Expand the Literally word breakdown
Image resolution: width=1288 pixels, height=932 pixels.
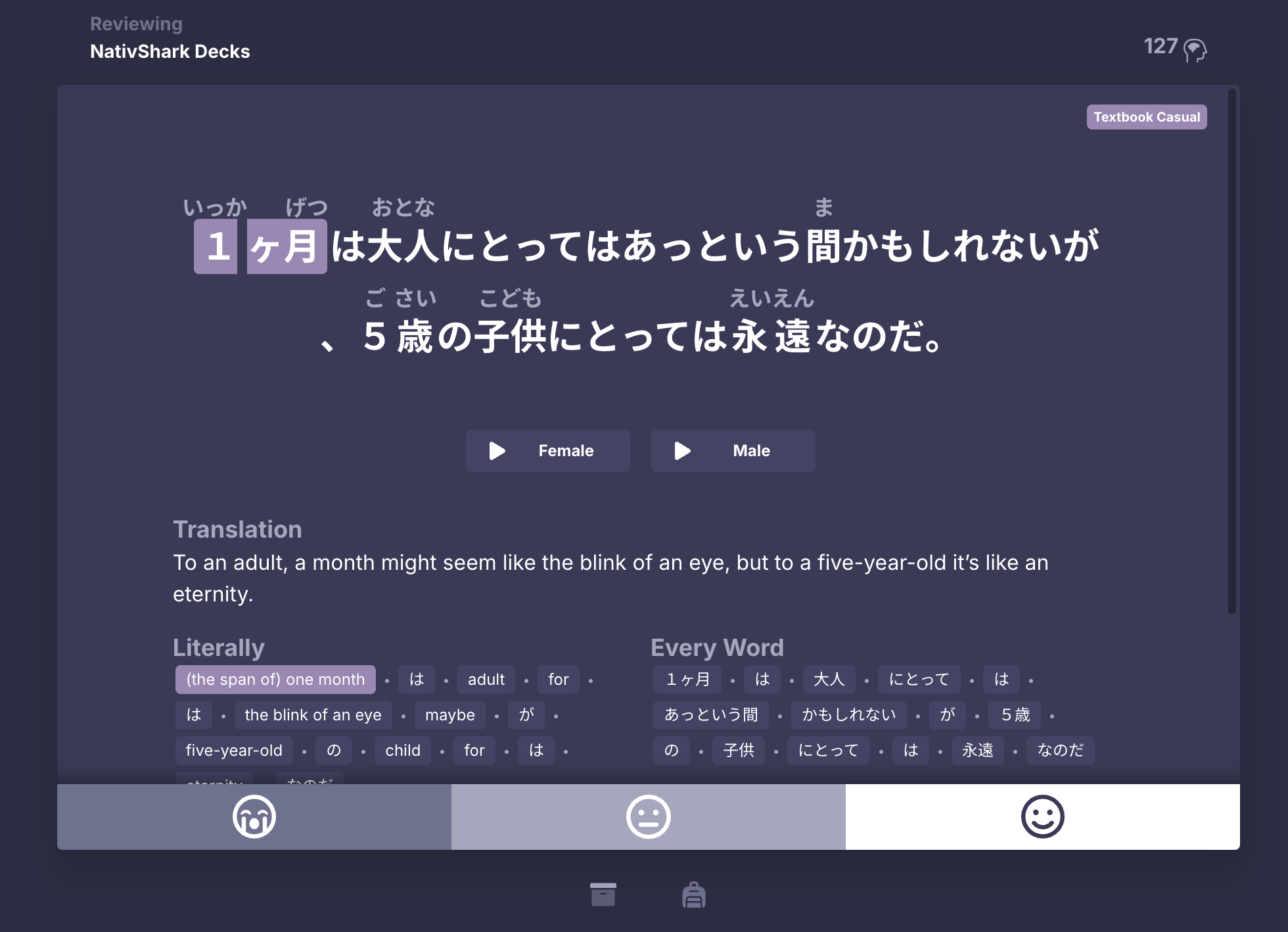click(220, 647)
